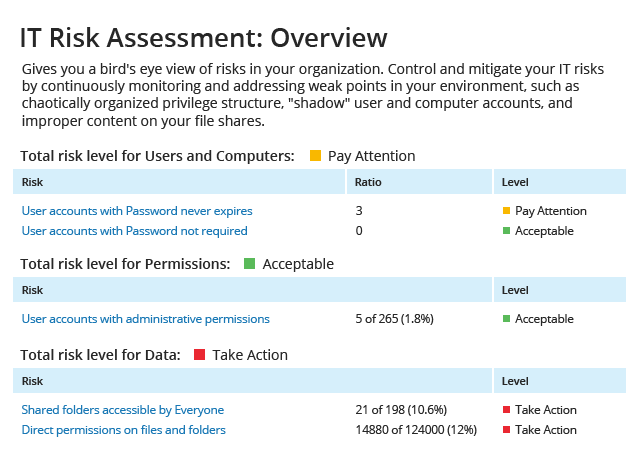Viewport: 640px width, 450px height.
Task: Click 'Take Action' label next to Data total
Action: (x=250, y=355)
